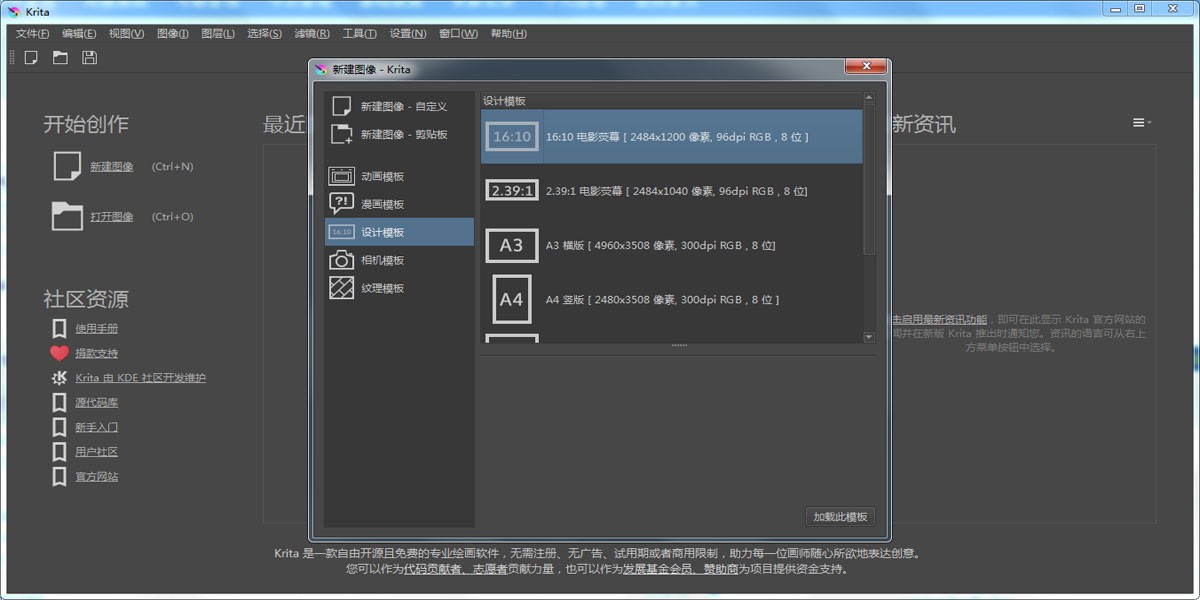This screenshot has width=1200, height=600.
Task: Click the Open Image folder toolbar icon
Action: [x=60, y=57]
